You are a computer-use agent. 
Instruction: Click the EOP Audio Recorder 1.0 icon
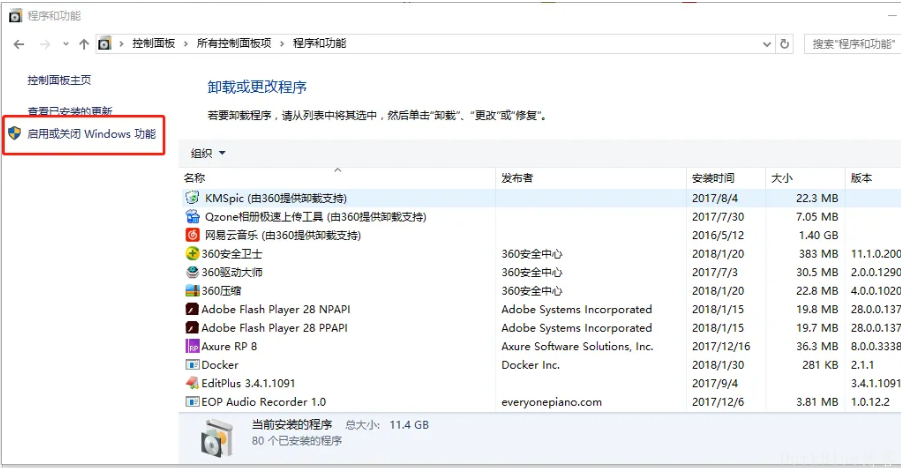192,401
